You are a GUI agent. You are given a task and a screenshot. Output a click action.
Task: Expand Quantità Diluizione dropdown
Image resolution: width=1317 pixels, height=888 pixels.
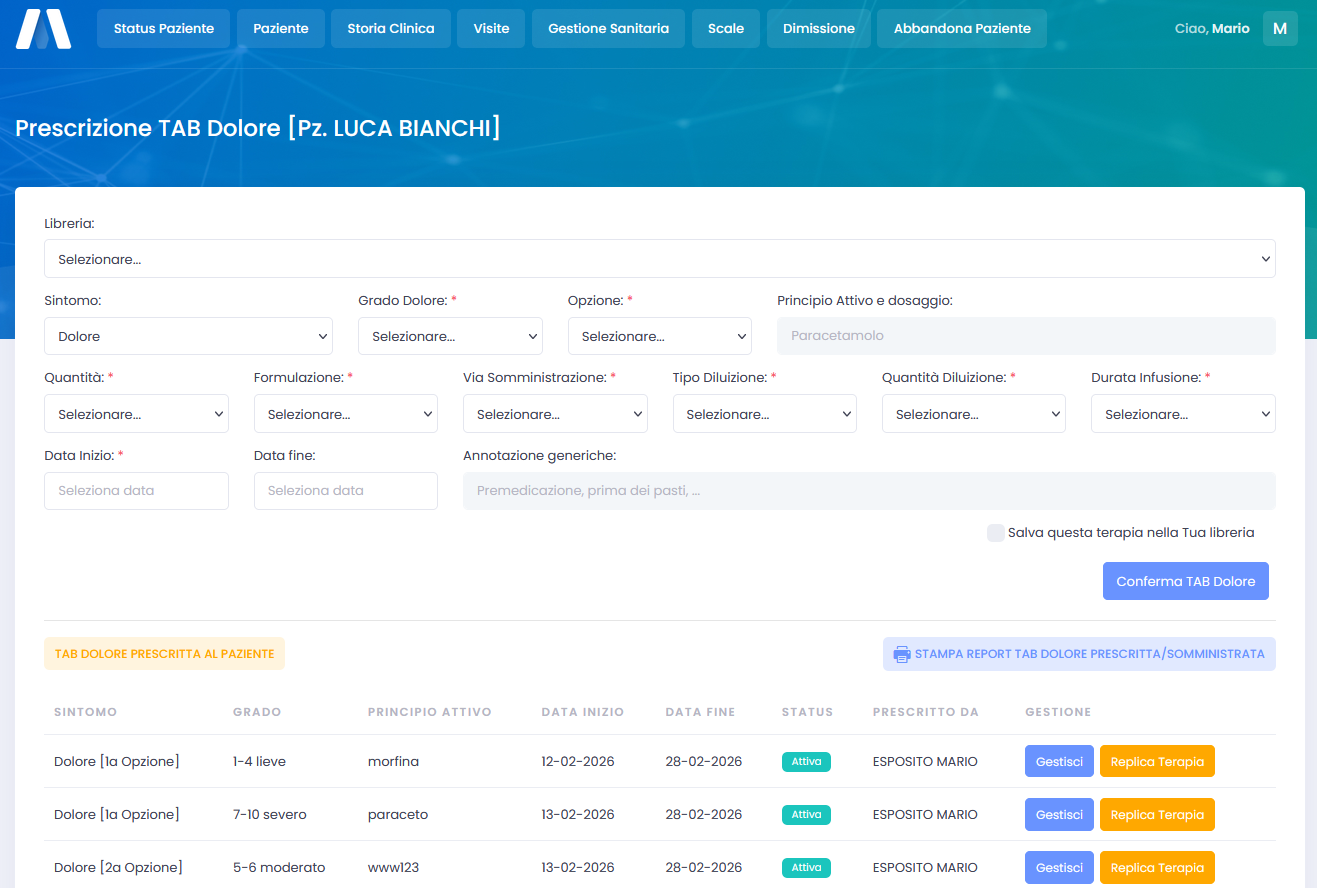(974, 414)
